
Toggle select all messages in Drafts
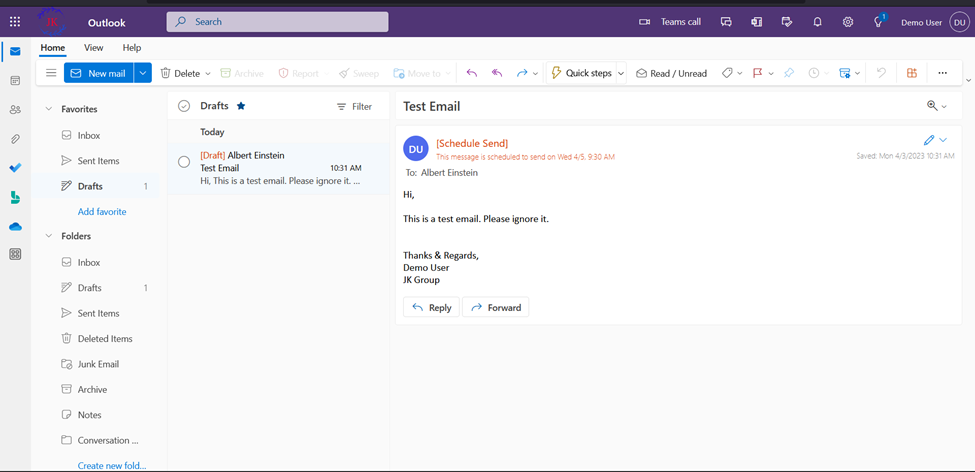184,106
